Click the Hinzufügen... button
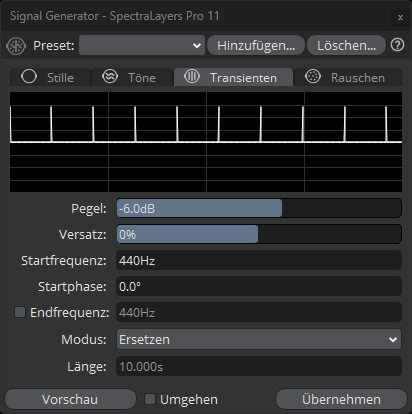Image resolution: width=412 pixels, height=414 pixels. [256, 45]
